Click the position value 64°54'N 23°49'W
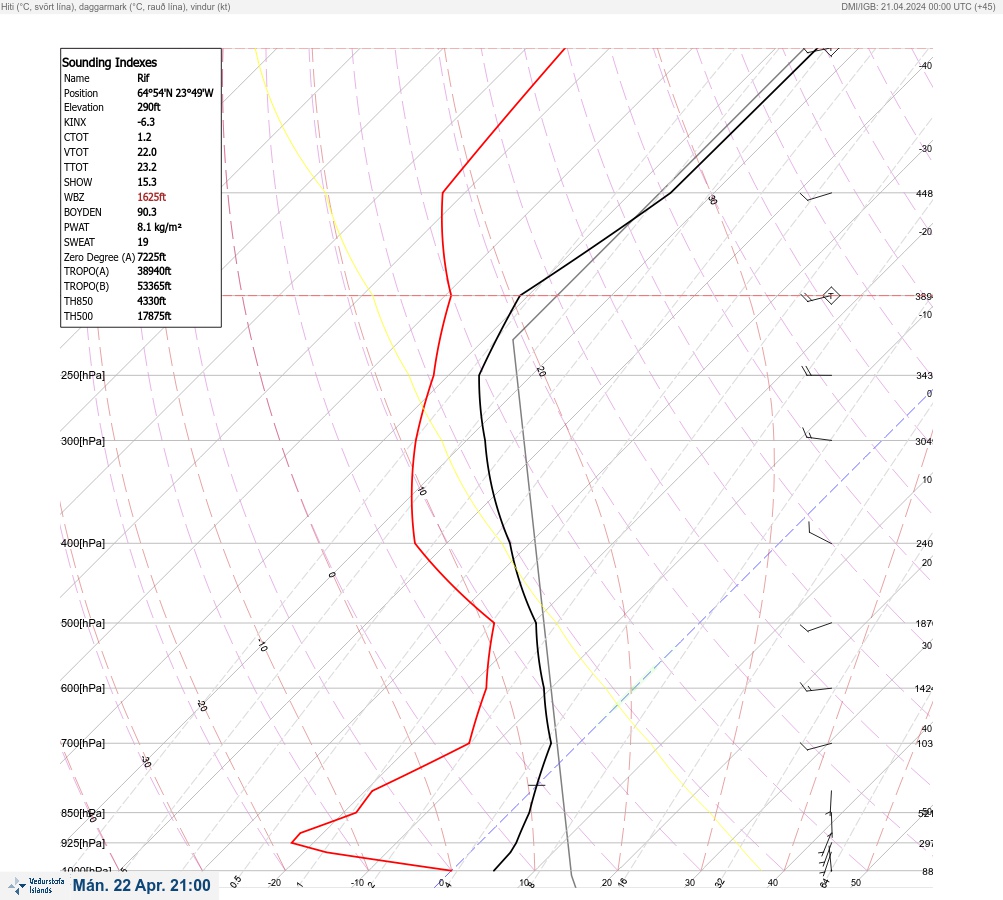 175,93
